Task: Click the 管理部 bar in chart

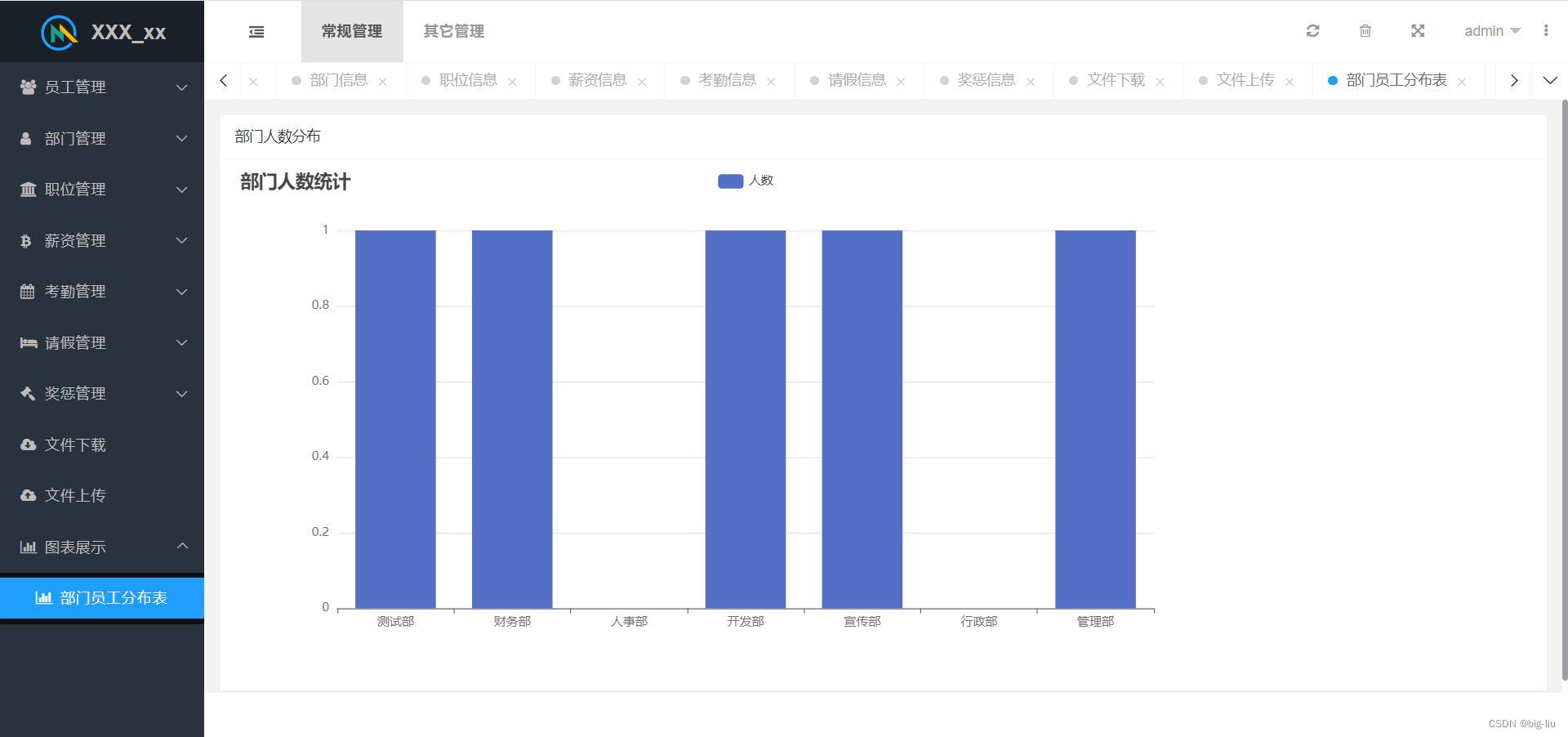Action: pyautogui.click(x=1095, y=419)
